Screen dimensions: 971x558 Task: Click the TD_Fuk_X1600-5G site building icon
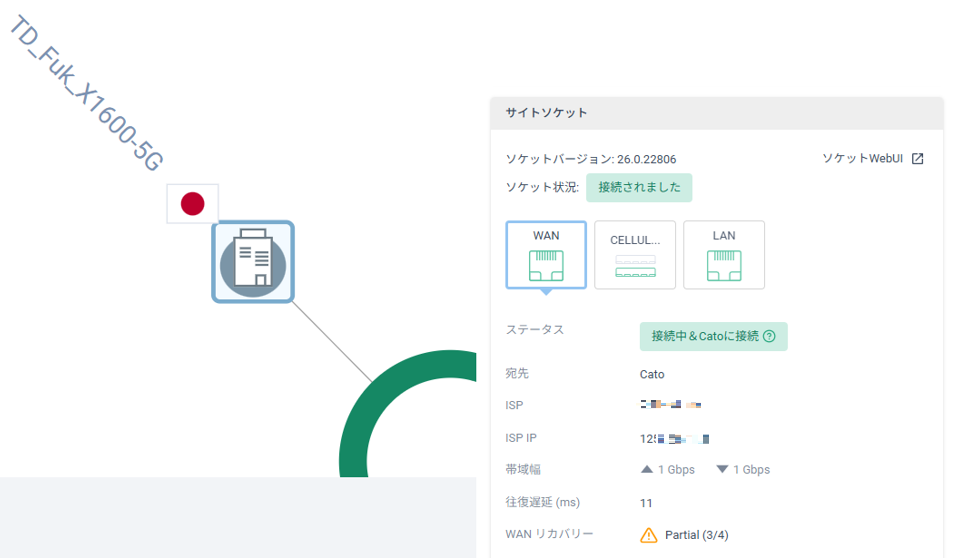253,262
